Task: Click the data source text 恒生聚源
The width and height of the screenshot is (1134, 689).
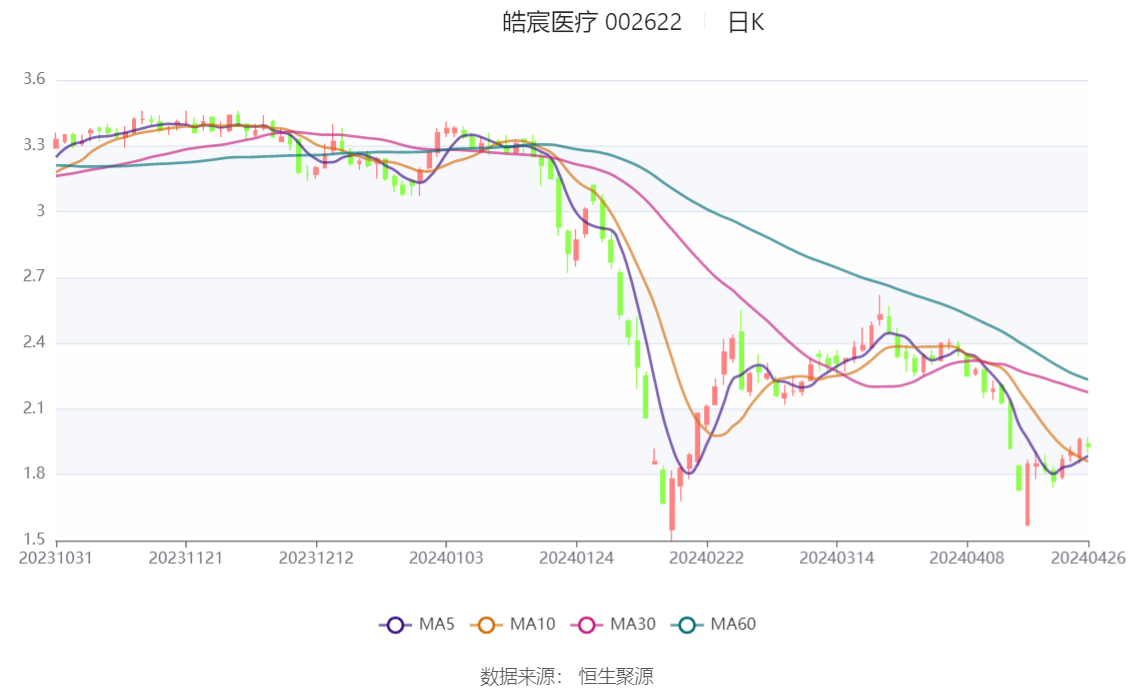Action: coord(615,677)
